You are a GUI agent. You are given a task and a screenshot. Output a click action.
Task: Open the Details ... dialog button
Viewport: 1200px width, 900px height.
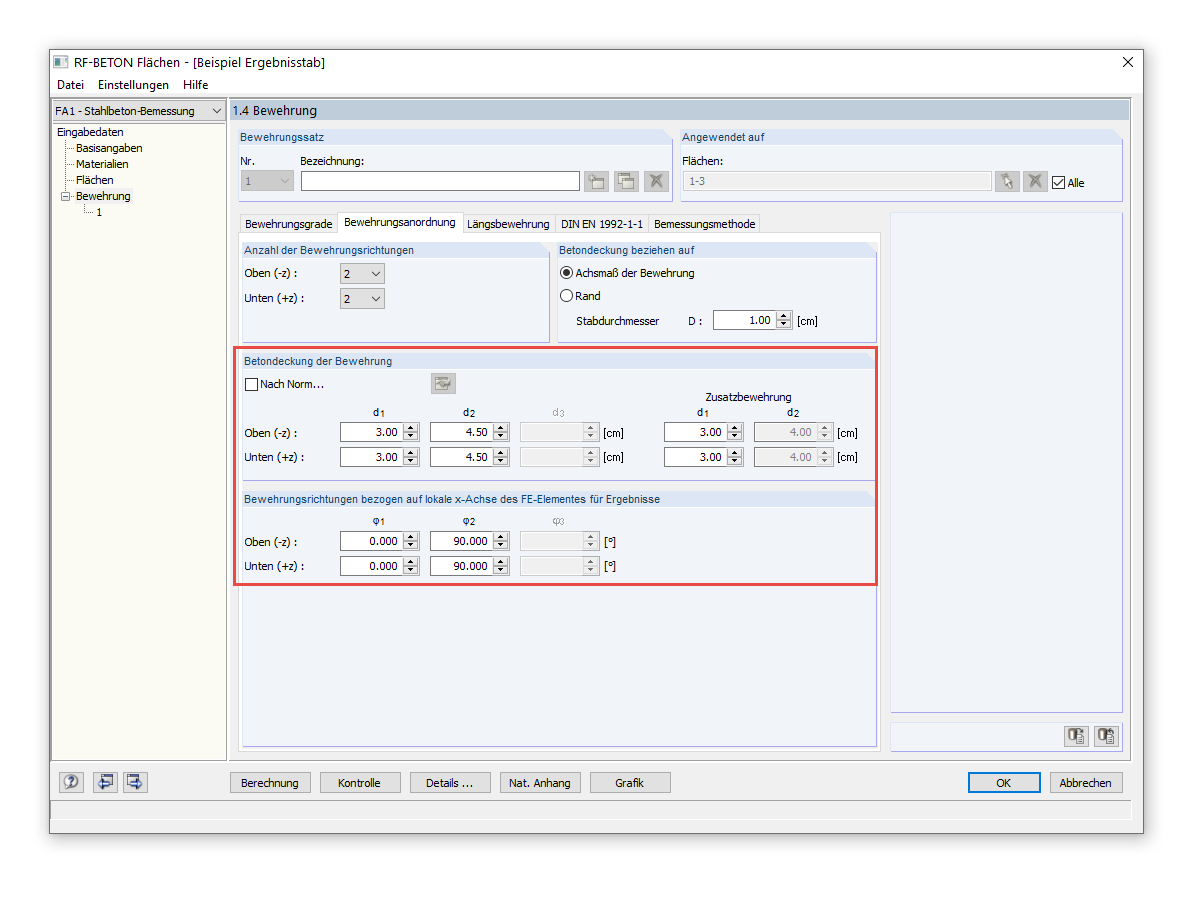point(449,783)
